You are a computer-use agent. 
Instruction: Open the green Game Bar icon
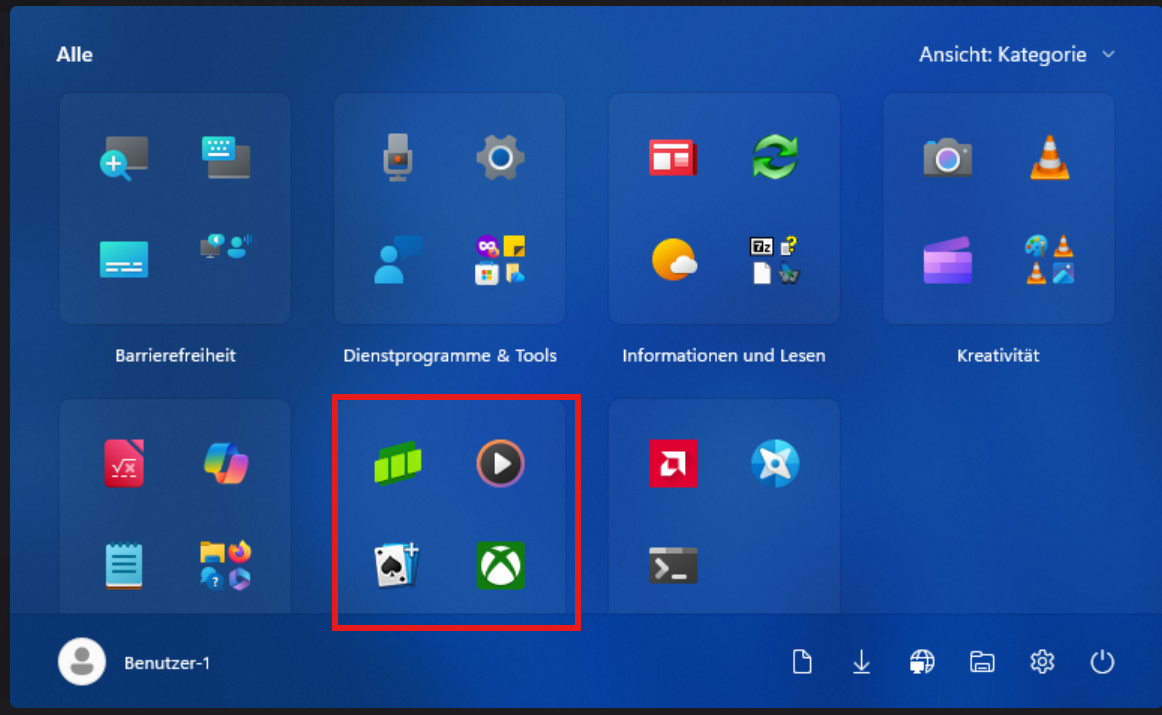click(x=398, y=463)
